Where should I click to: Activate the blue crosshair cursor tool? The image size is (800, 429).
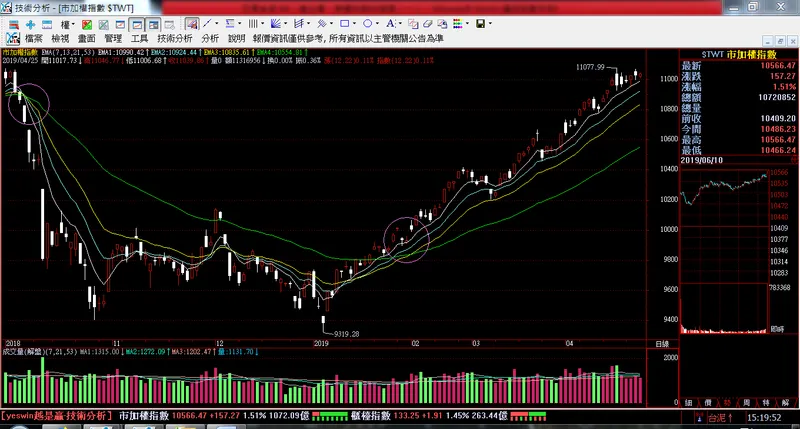click(x=31, y=24)
